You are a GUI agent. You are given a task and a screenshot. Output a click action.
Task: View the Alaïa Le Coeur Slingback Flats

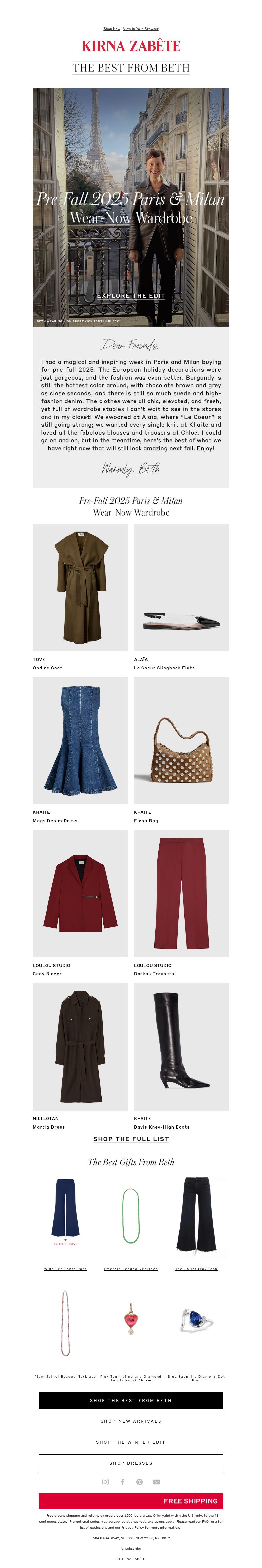[x=181, y=587]
